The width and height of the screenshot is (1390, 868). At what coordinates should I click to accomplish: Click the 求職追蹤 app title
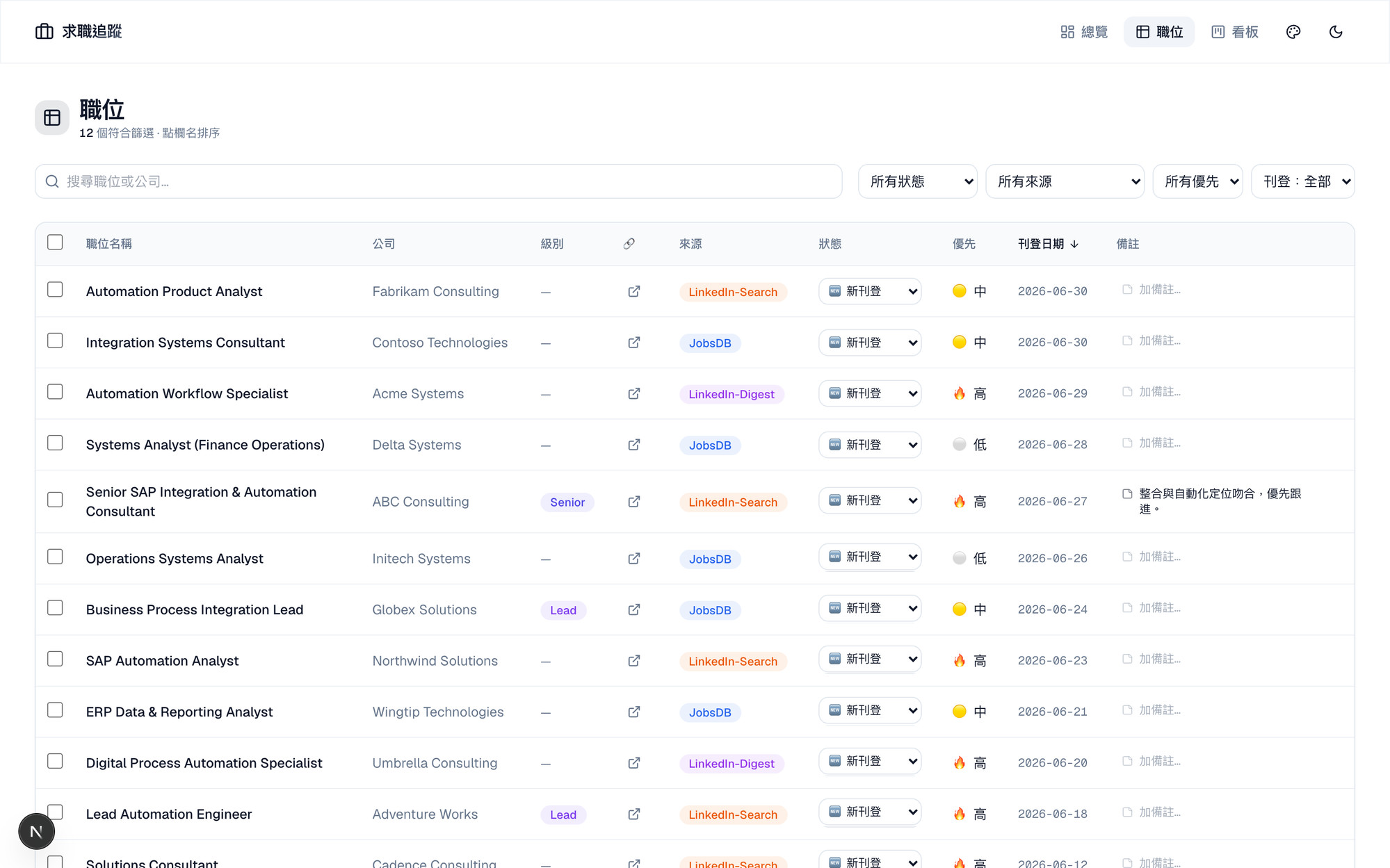click(92, 31)
